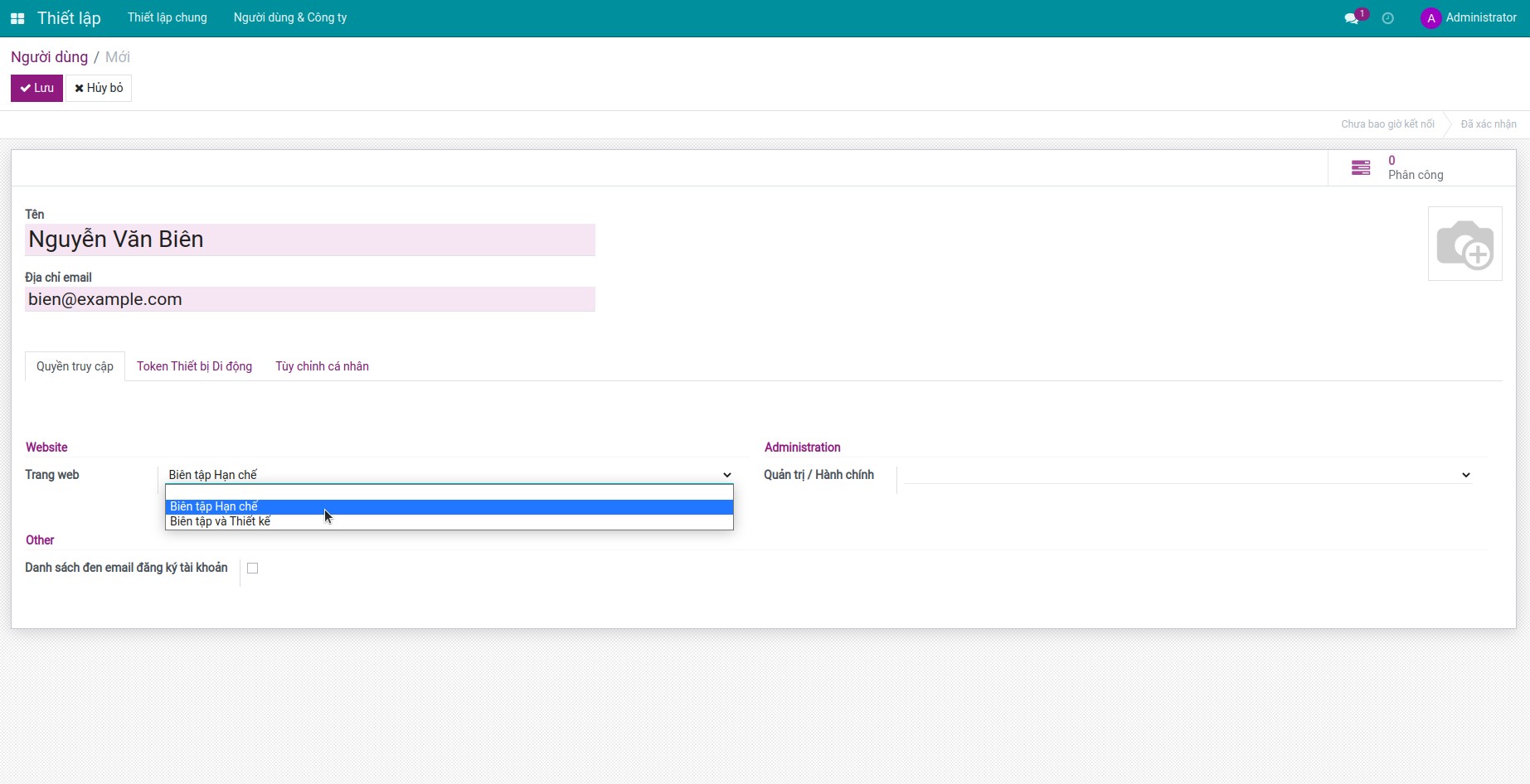Click the email address input field

tap(309, 299)
